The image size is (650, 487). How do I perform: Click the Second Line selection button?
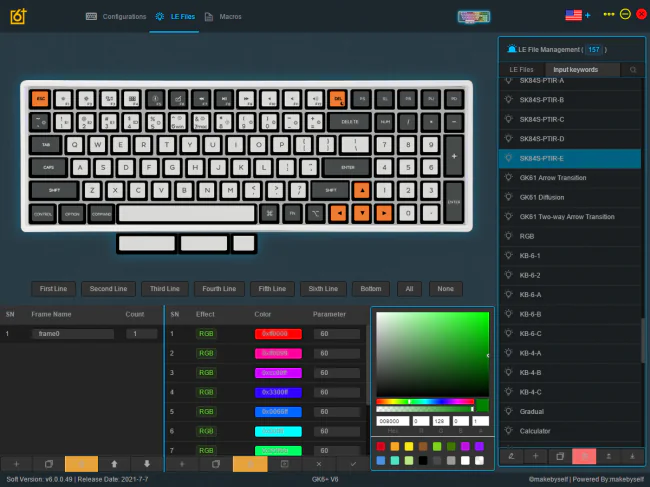point(108,289)
